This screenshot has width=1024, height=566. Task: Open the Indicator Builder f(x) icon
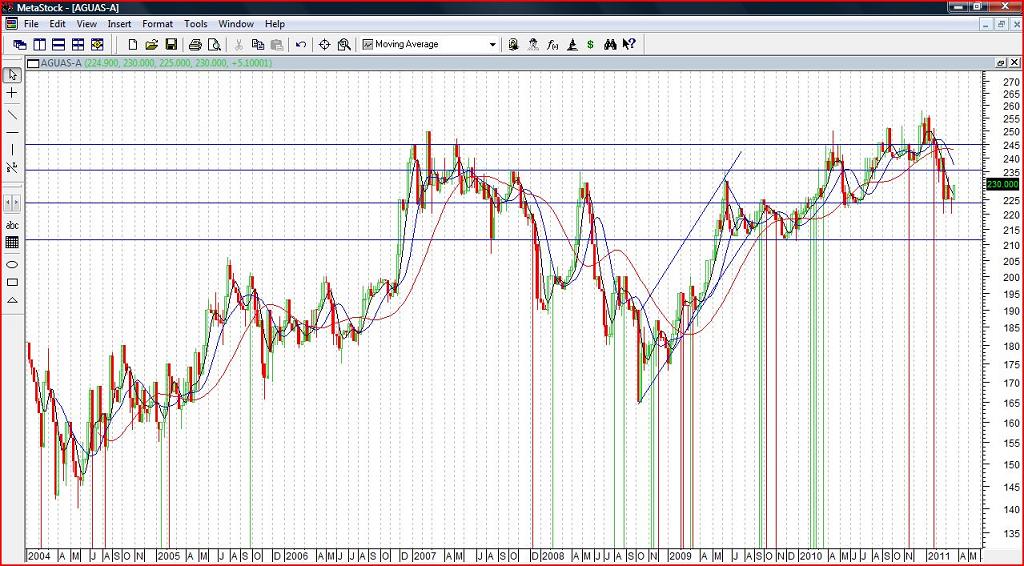552,44
